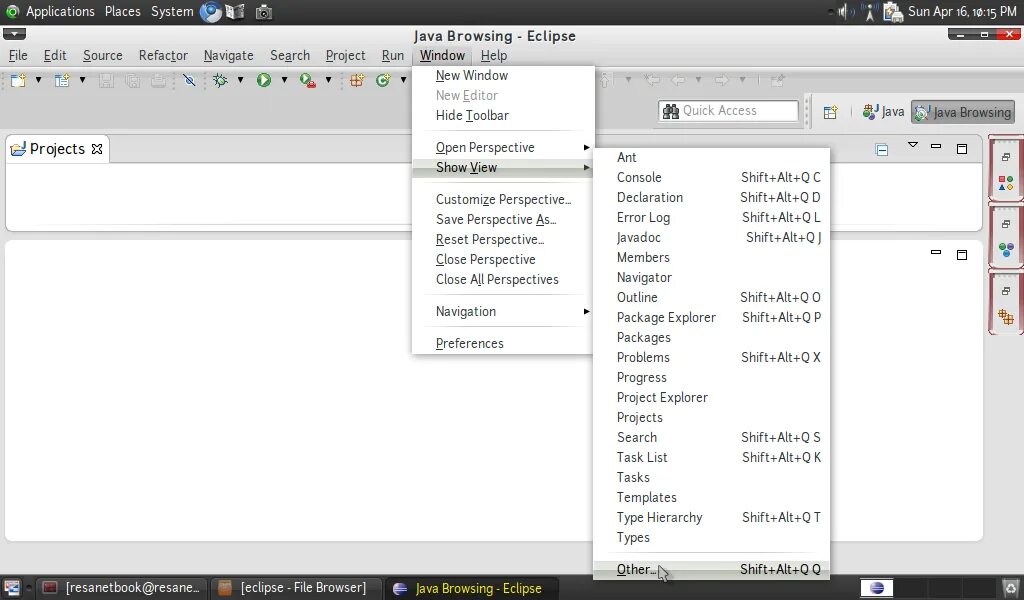1024x600 pixels.
Task: Show the Task List view
Action: tap(711, 458)
